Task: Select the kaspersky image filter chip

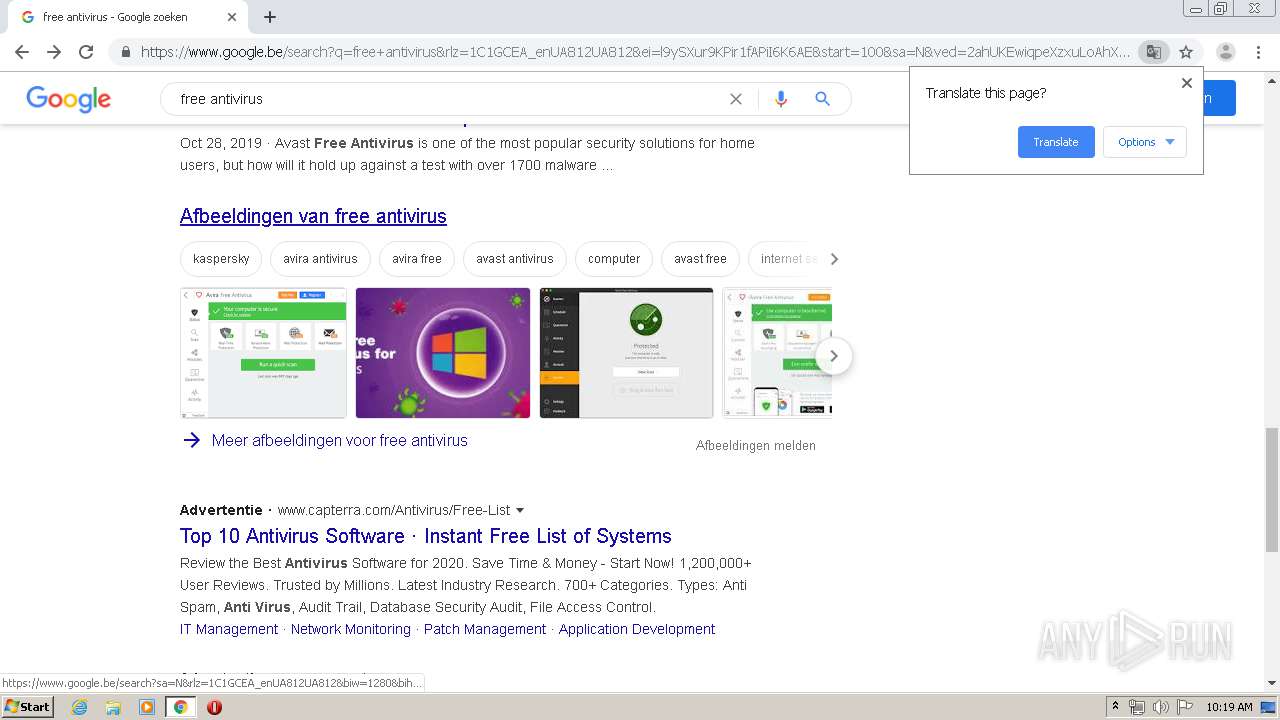Action: coord(221,259)
